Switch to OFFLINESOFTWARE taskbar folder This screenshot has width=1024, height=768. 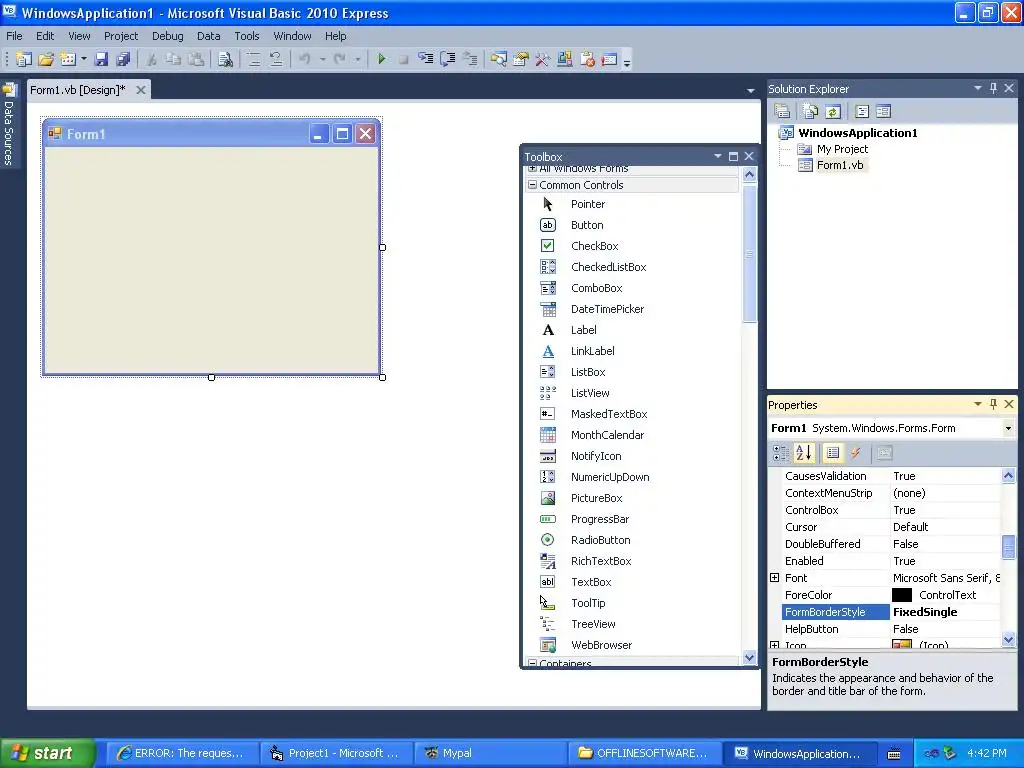coord(644,753)
